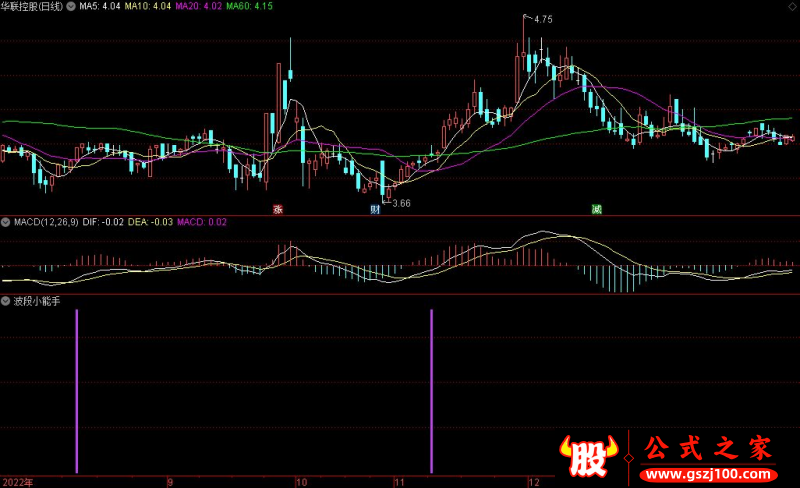Select the first purple signal bar
The image size is (800, 488).
click(76, 390)
